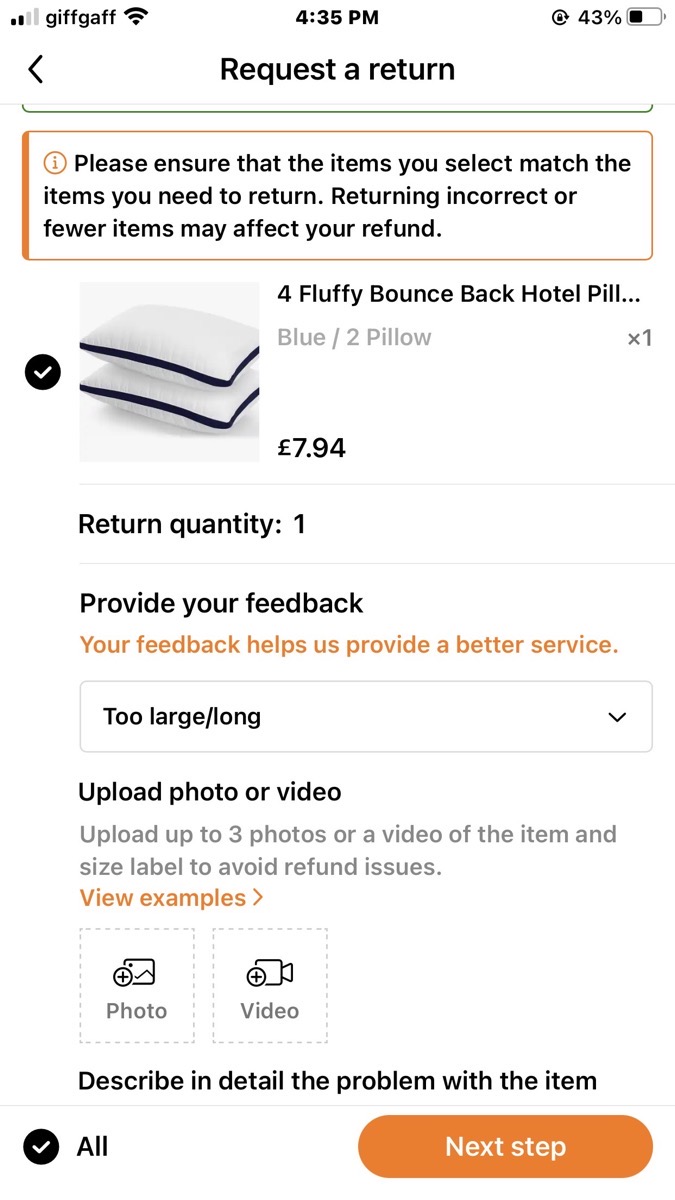Tap the back arrow icon
The height and width of the screenshot is (1200, 675).
pyautogui.click(x=36, y=69)
